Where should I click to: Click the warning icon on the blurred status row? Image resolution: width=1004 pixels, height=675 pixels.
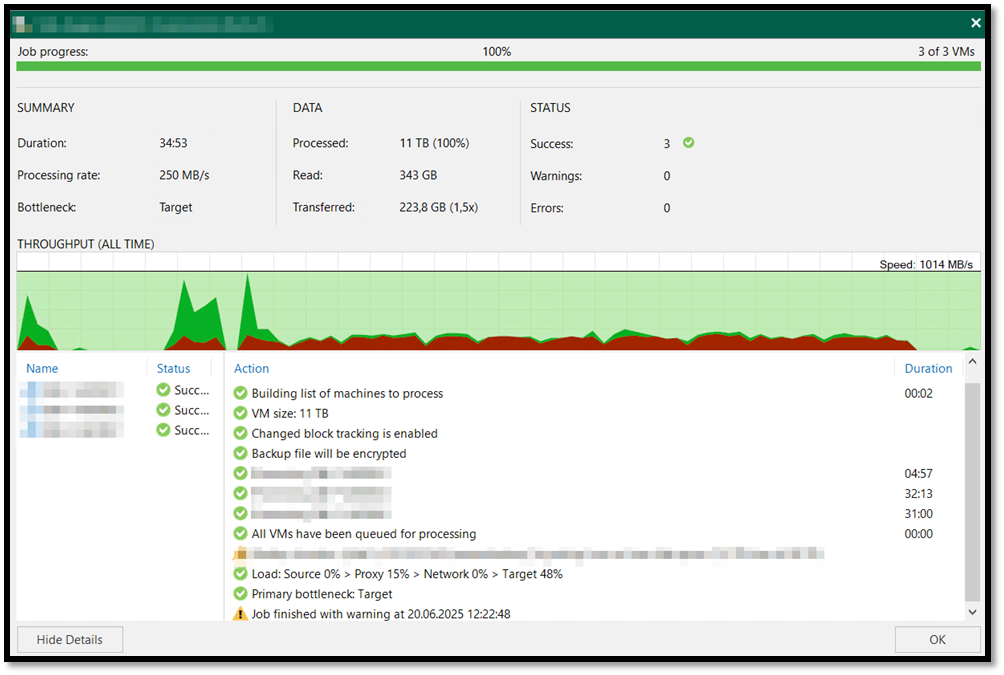click(240, 553)
